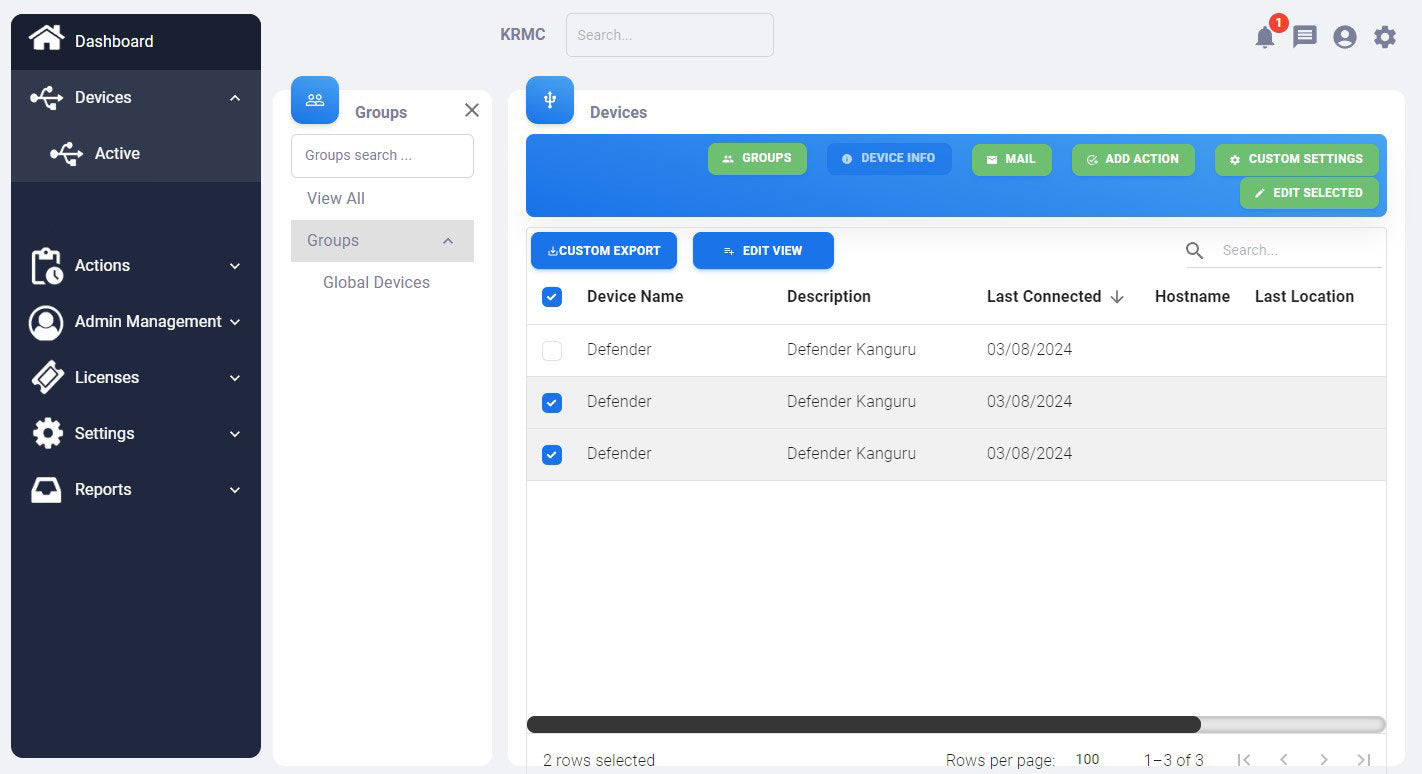Click the horizontal table scrollbar

coord(863,725)
